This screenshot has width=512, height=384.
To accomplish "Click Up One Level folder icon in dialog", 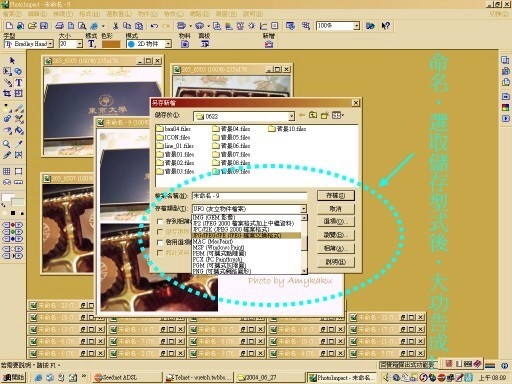I will click(313, 115).
